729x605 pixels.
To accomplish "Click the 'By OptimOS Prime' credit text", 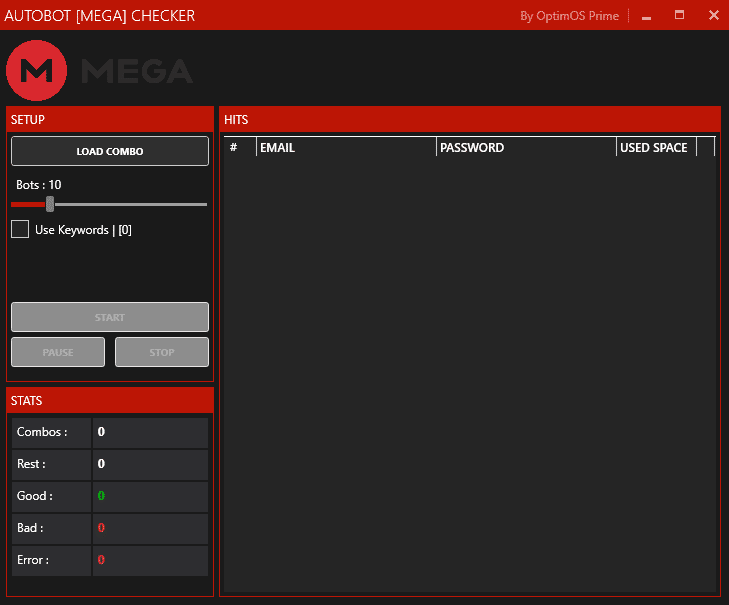I will pyautogui.click(x=570, y=16).
